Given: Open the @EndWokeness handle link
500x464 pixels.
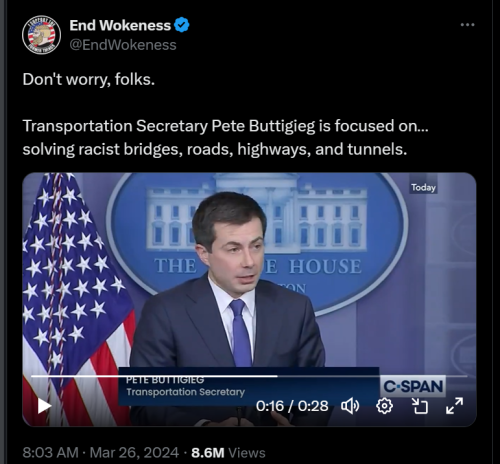Looking at the screenshot, I should [123, 45].
